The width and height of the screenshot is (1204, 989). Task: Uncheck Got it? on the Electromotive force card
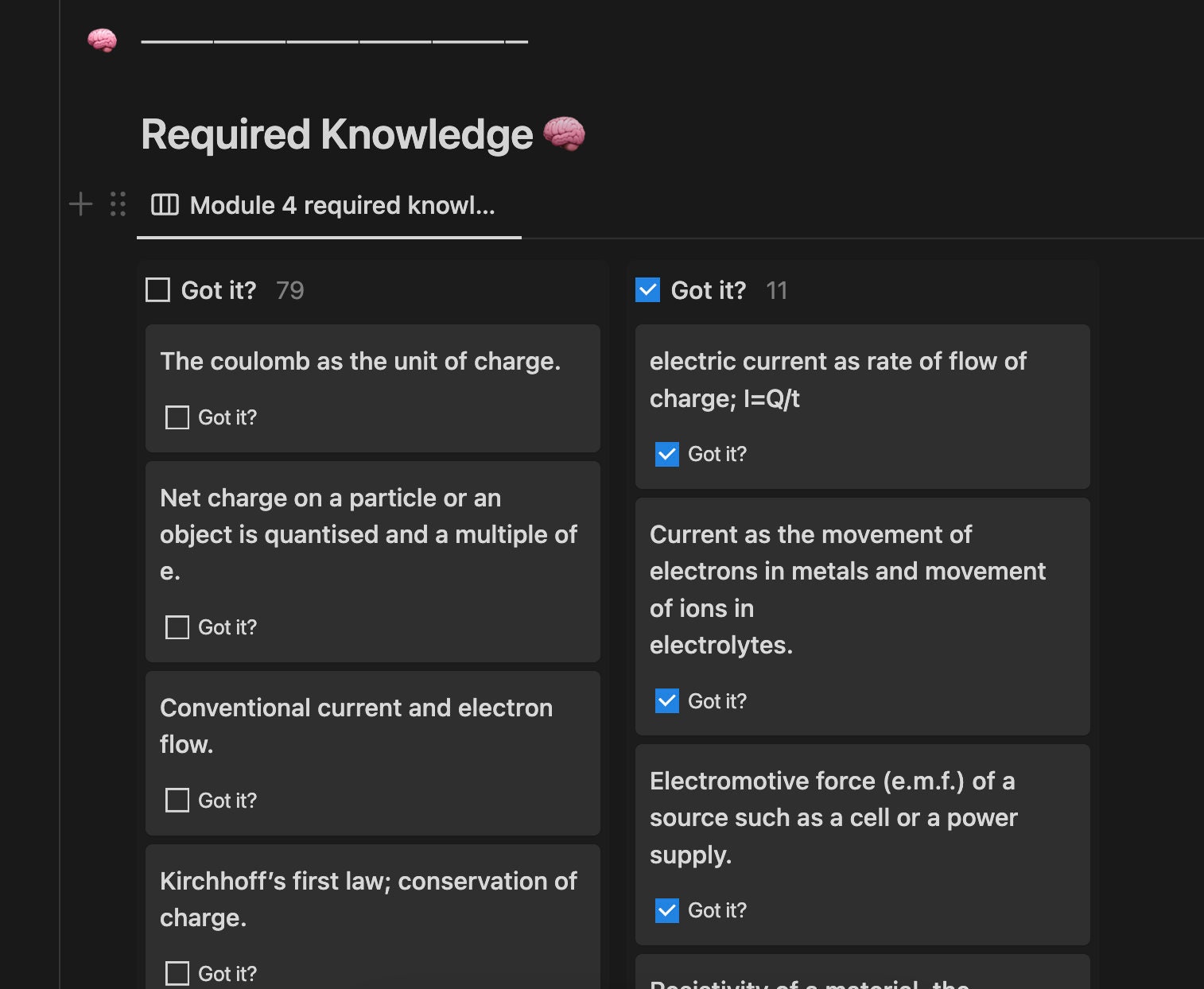click(x=666, y=910)
